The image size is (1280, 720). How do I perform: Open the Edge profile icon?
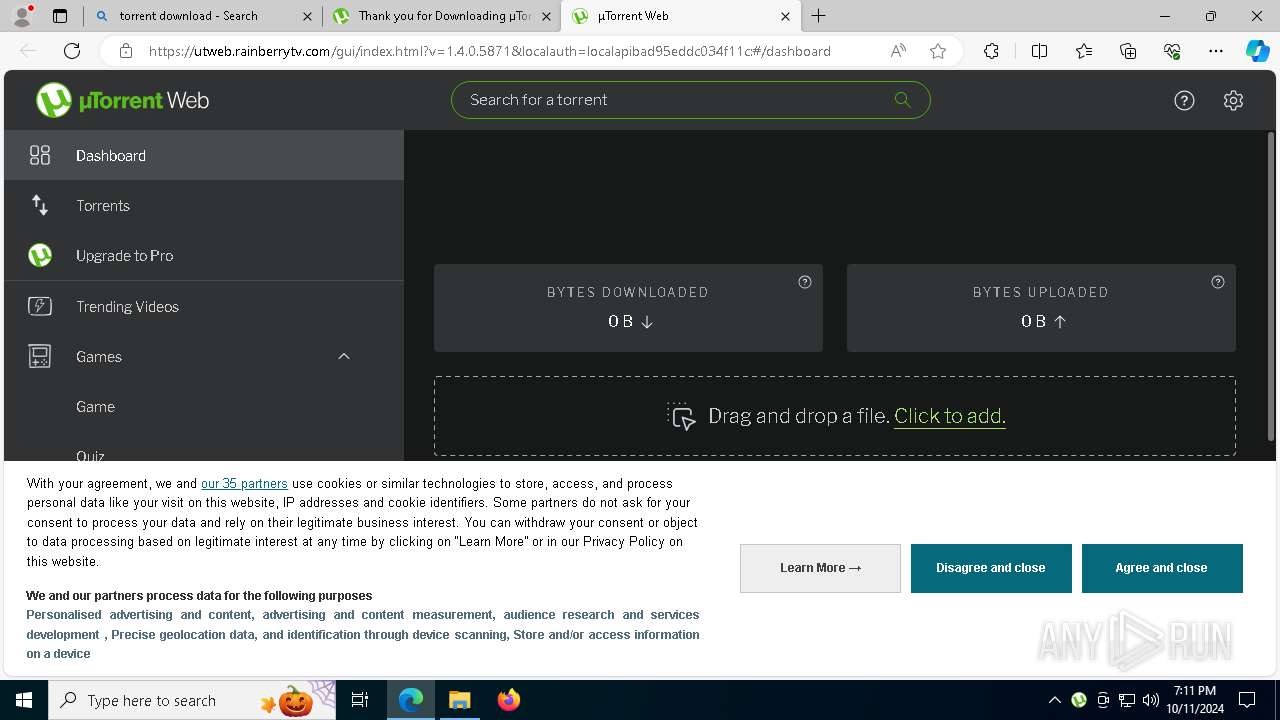[x=22, y=16]
